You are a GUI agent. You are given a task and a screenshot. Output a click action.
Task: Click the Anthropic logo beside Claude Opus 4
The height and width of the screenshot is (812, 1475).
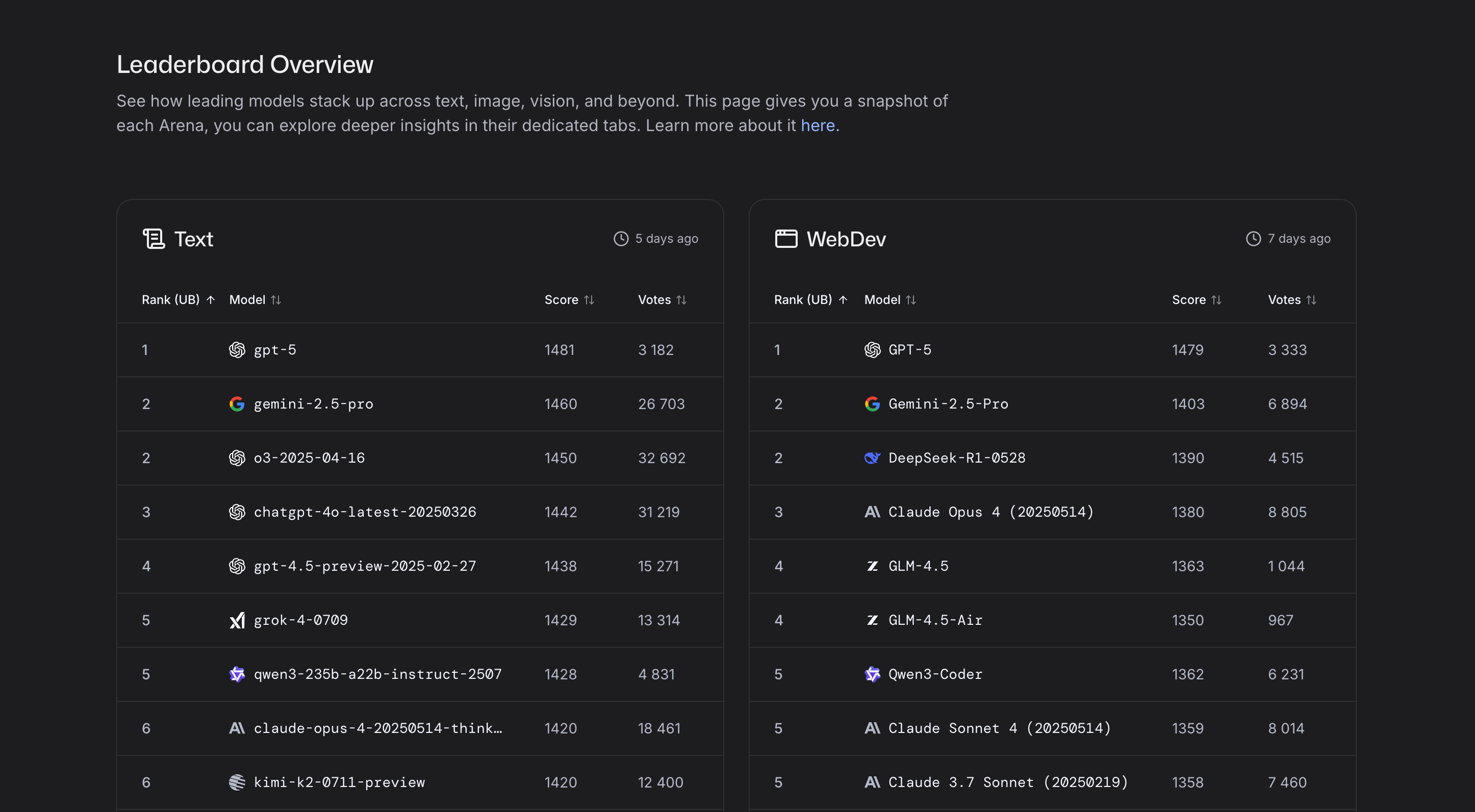coord(872,512)
